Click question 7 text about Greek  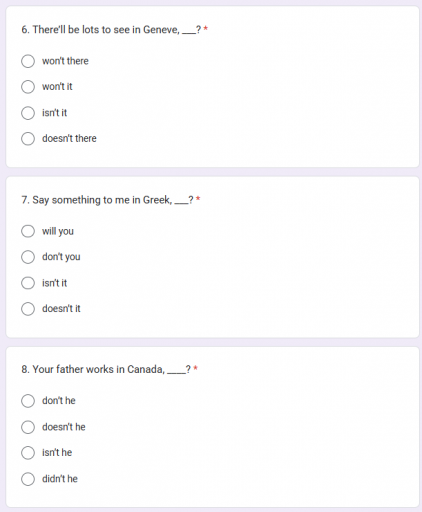tap(107, 200)
